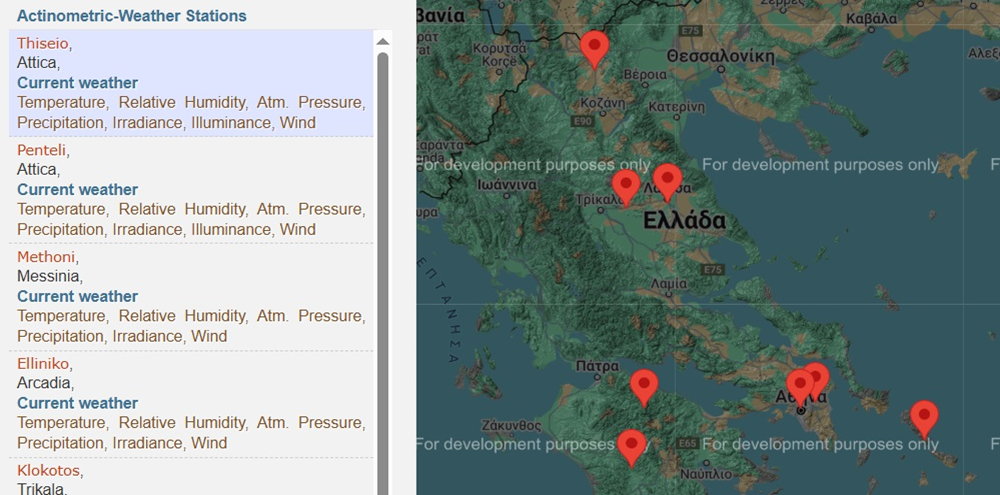View Current weather for Methoni
The image size is (1000, 495).
tap(77, 296)
